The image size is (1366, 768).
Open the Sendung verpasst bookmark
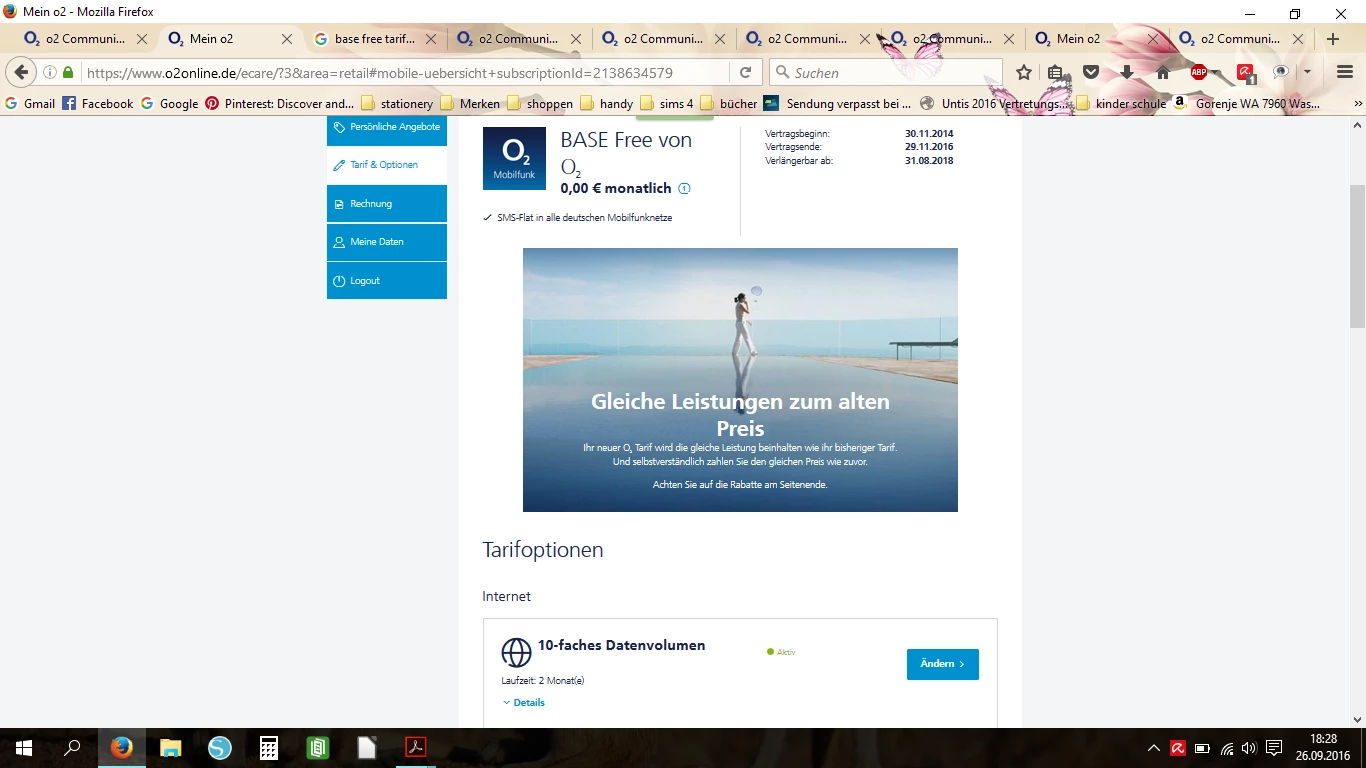838,103
